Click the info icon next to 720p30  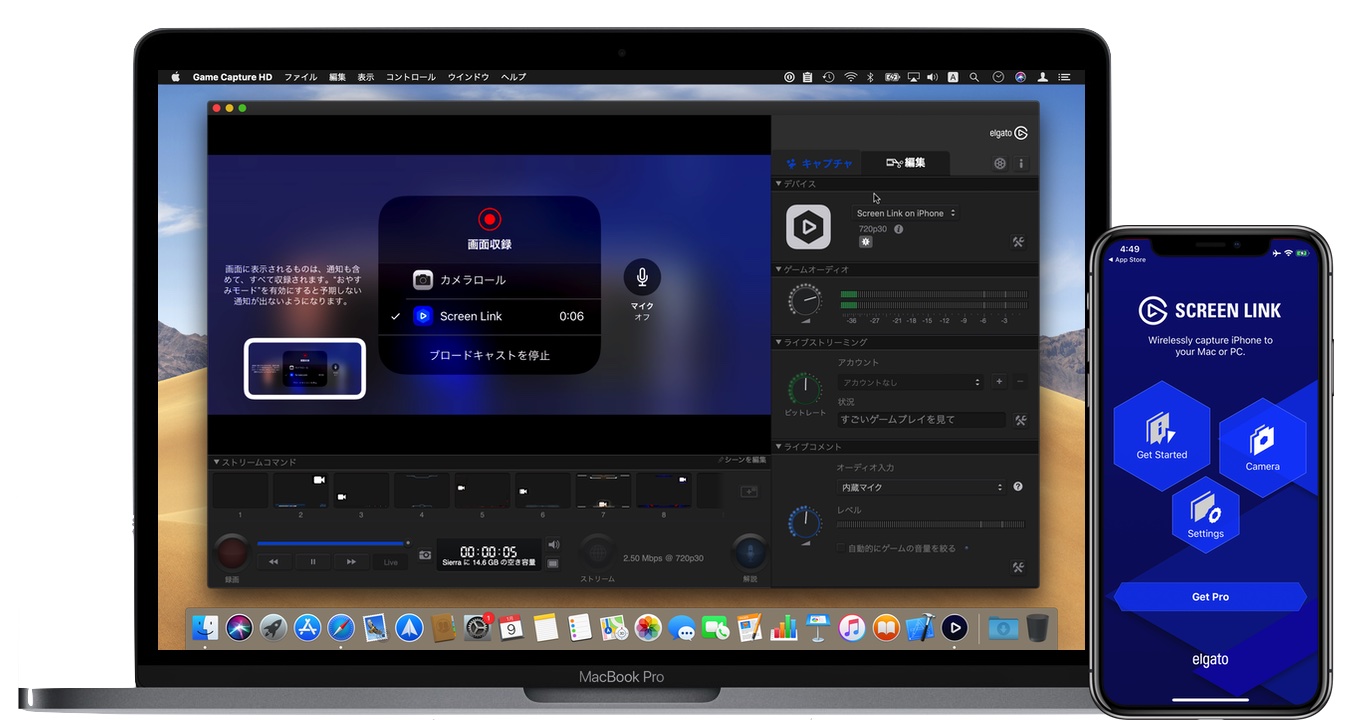898,229
